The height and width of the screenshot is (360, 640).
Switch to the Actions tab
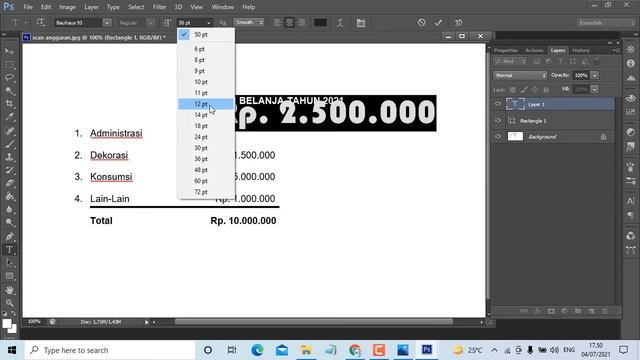pyautogui.click(x=534, y=50)
